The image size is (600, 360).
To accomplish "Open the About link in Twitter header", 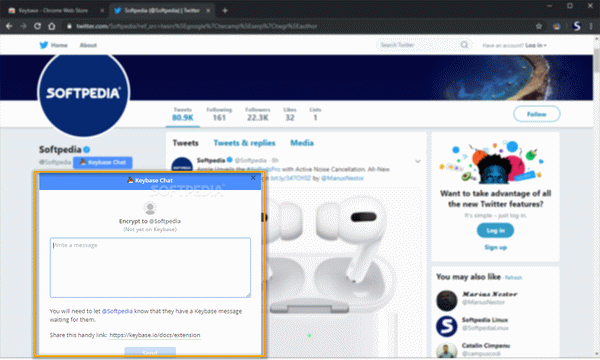I will click(88, 45).
